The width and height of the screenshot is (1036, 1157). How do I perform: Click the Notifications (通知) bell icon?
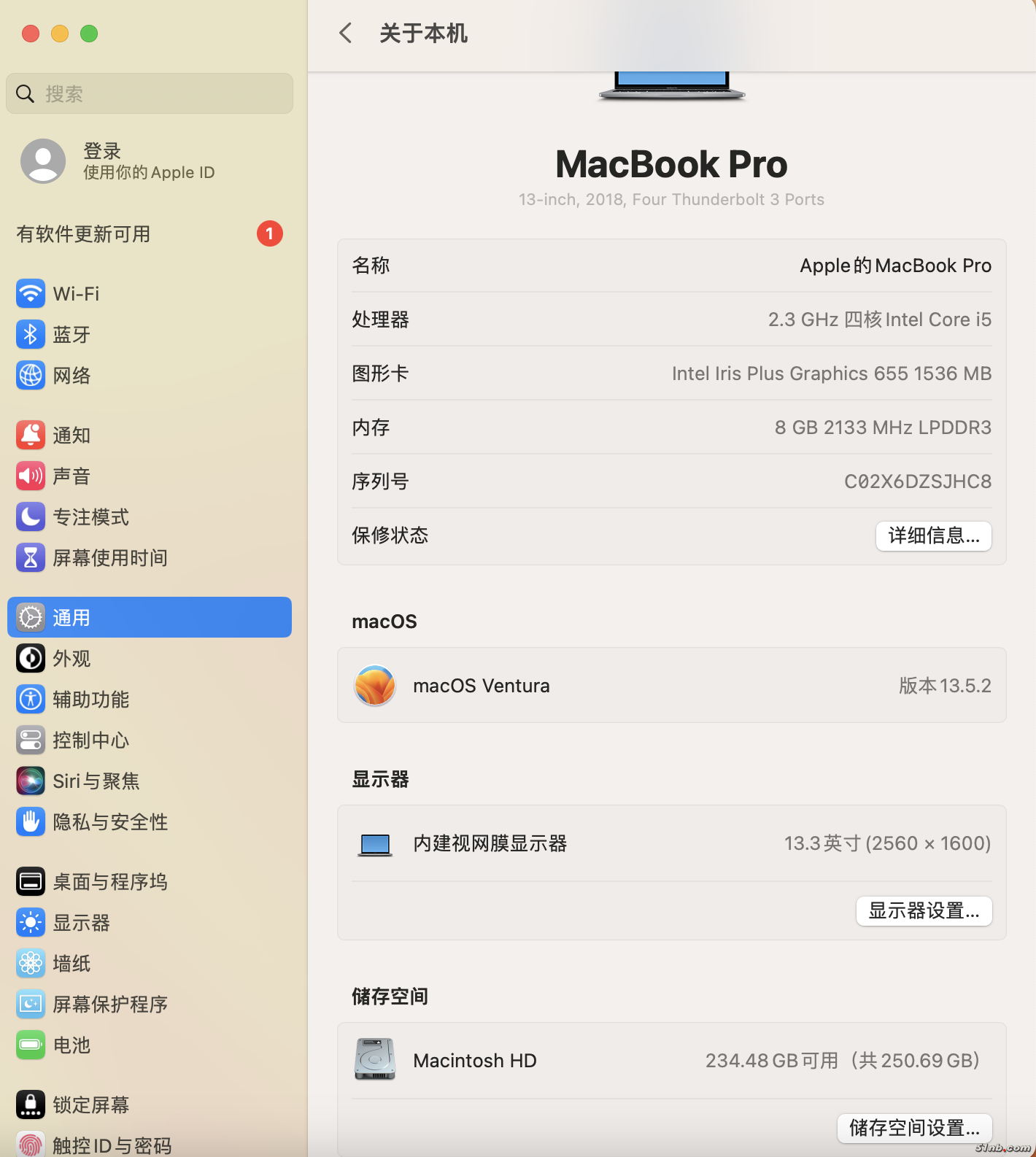(31, 435)
